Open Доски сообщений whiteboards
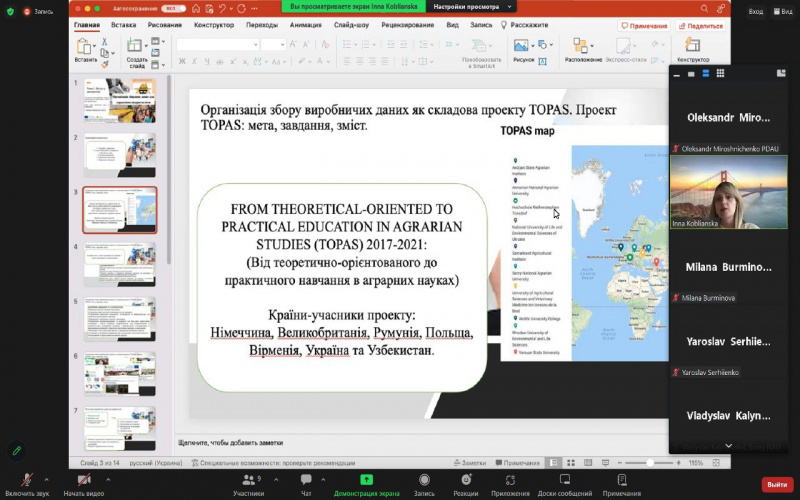Image resolution: width=800 pixels, height=500 pixels. [x=565, y=480]
